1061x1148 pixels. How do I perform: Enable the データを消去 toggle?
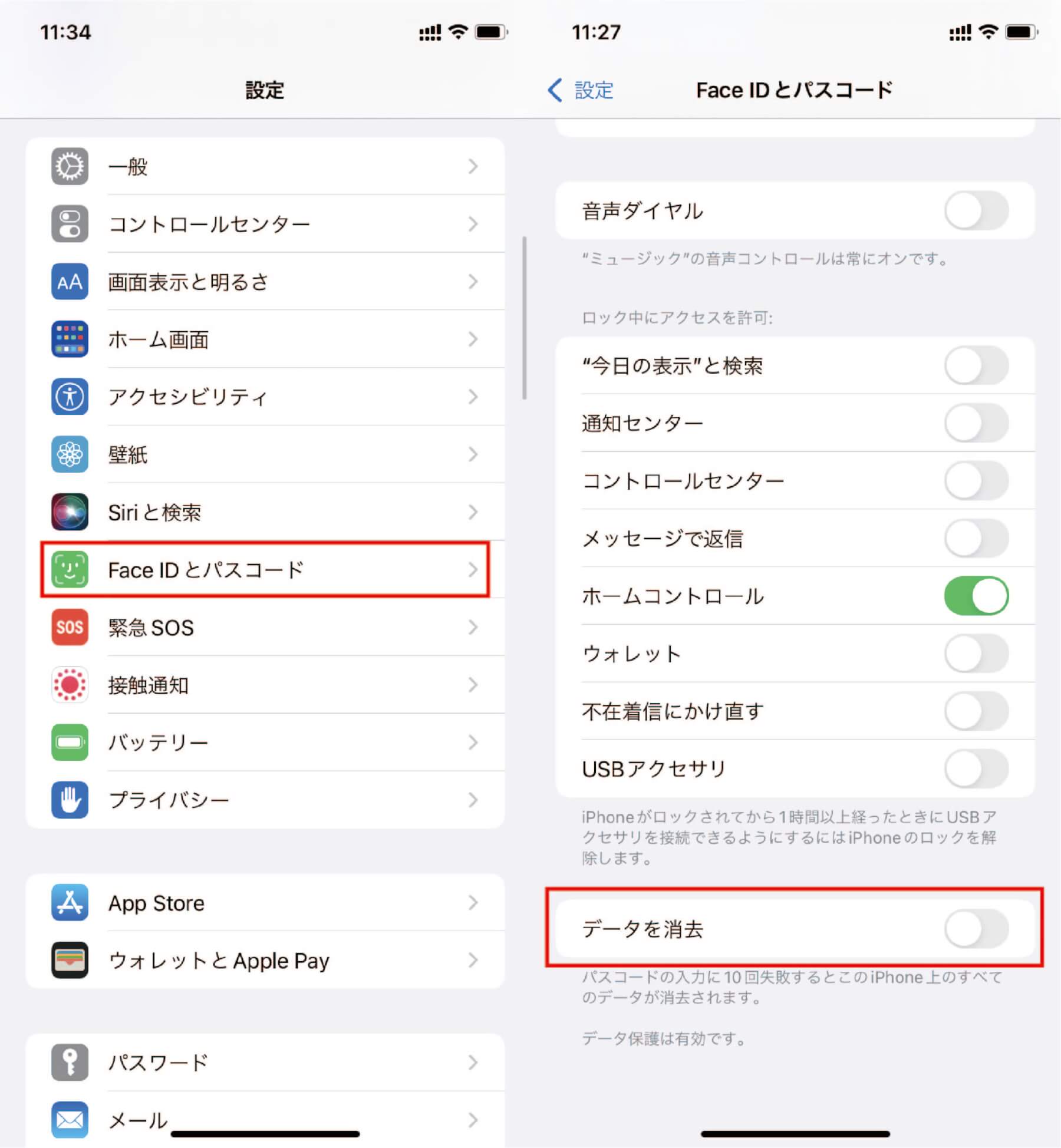pos(976,929)
